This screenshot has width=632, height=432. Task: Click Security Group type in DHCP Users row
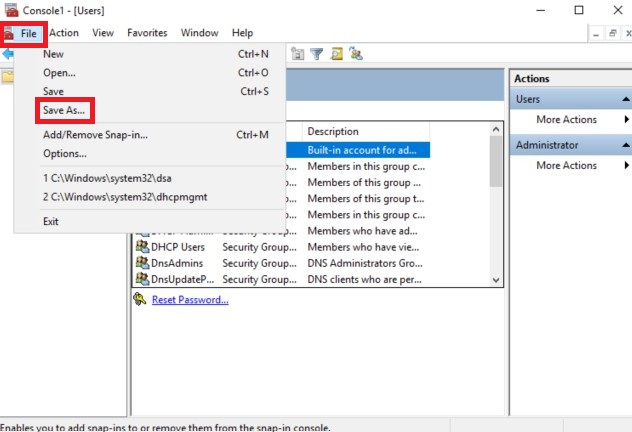point(259,247)
